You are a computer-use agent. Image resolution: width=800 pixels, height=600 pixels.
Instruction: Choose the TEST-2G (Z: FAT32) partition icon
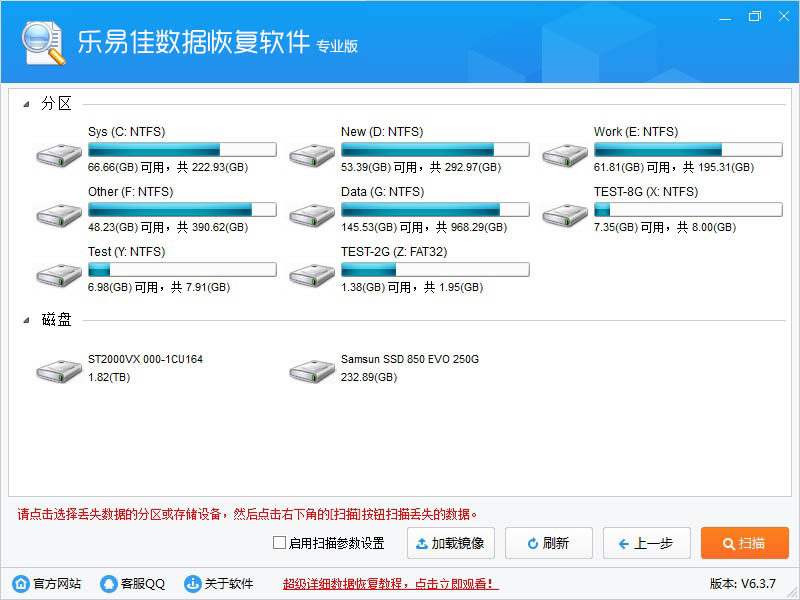tap(312, 275)
